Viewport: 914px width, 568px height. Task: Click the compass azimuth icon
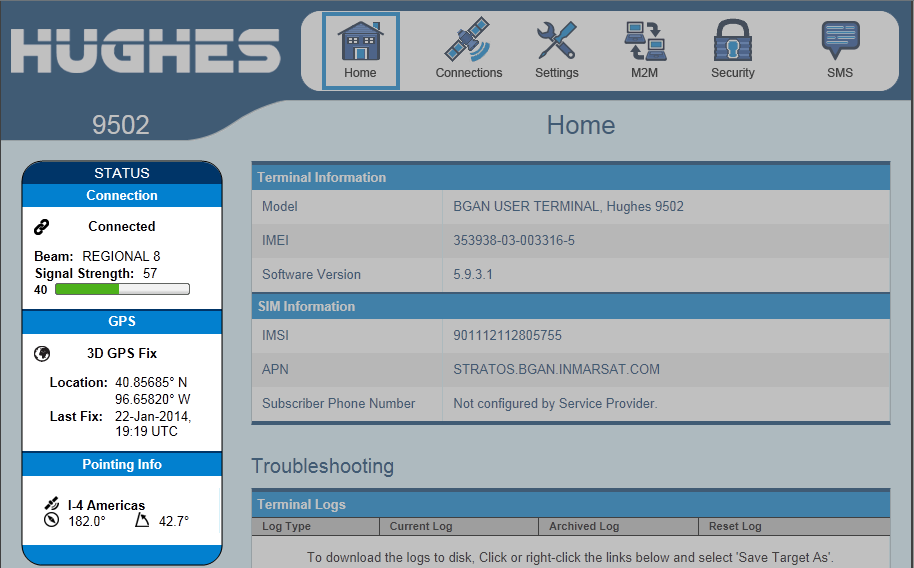coord(52,521)
